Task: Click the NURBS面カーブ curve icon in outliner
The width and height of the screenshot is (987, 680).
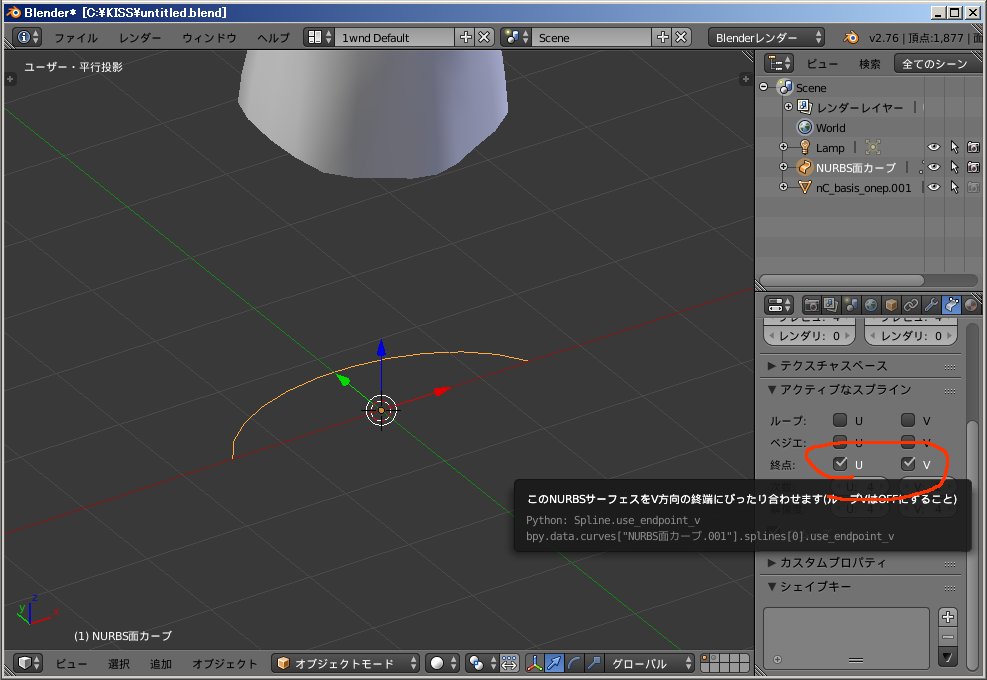Action: pos(804,167)
